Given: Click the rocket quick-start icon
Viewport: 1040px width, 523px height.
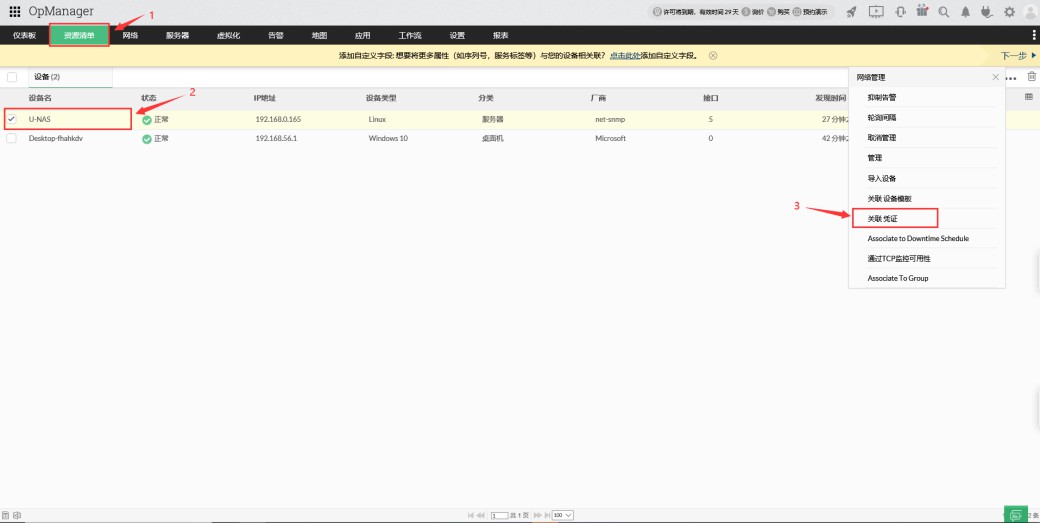Looking at the screenshot, I should point(851,12).
